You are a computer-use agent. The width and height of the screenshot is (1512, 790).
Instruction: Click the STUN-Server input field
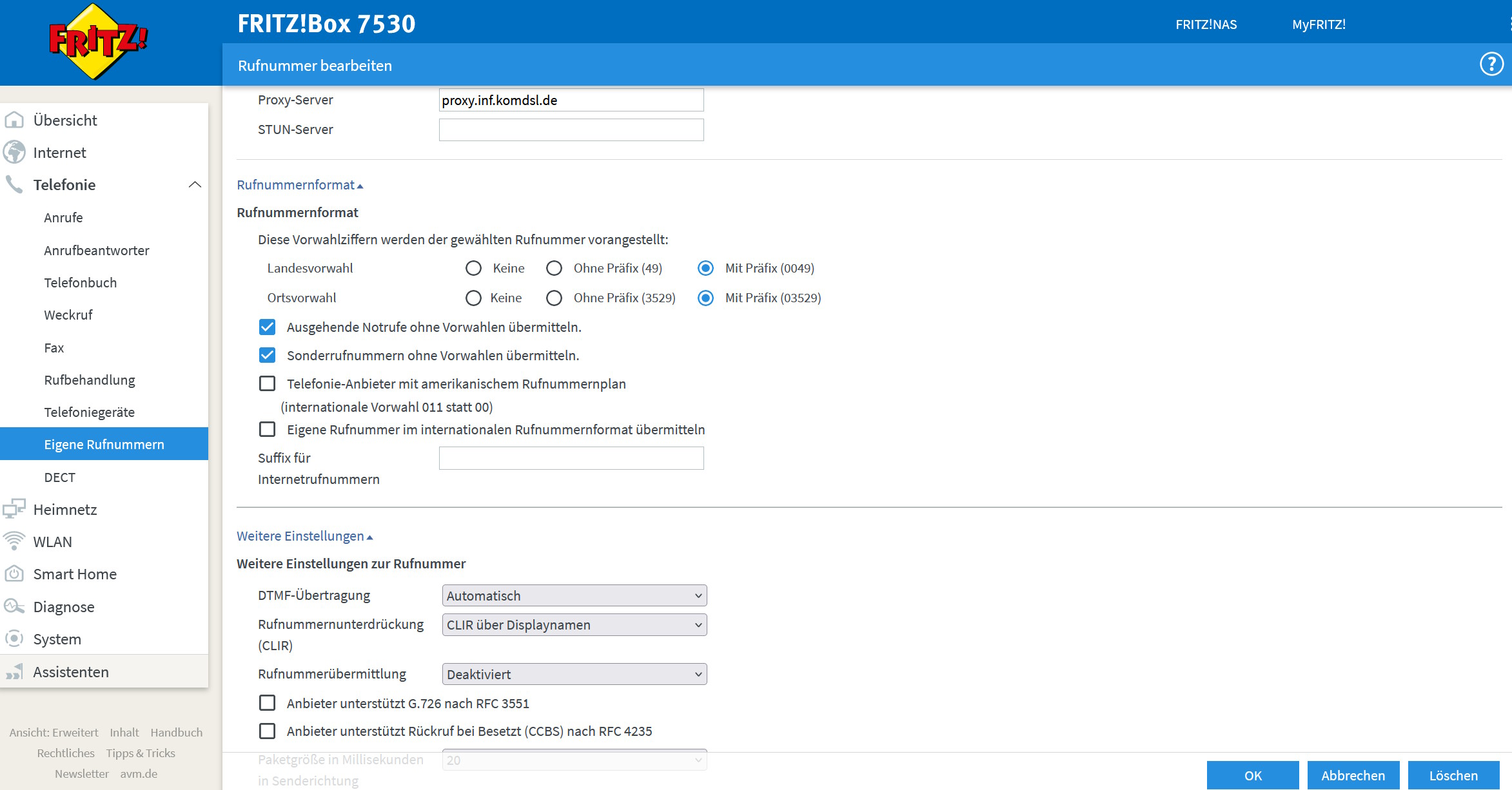(571, 130)
